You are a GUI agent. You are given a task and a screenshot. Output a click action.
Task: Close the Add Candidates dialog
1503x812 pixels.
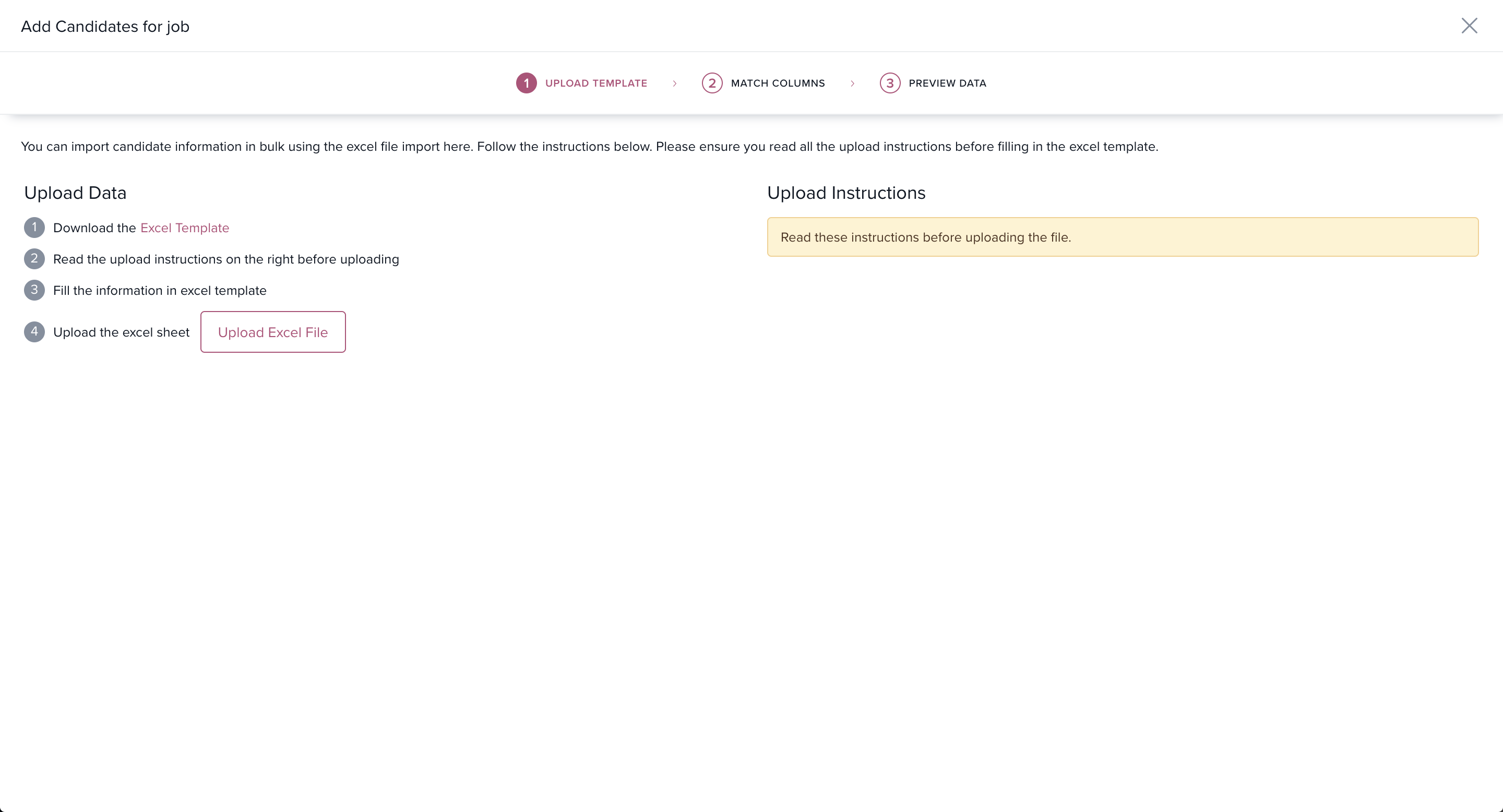[x=1469, y=26]
